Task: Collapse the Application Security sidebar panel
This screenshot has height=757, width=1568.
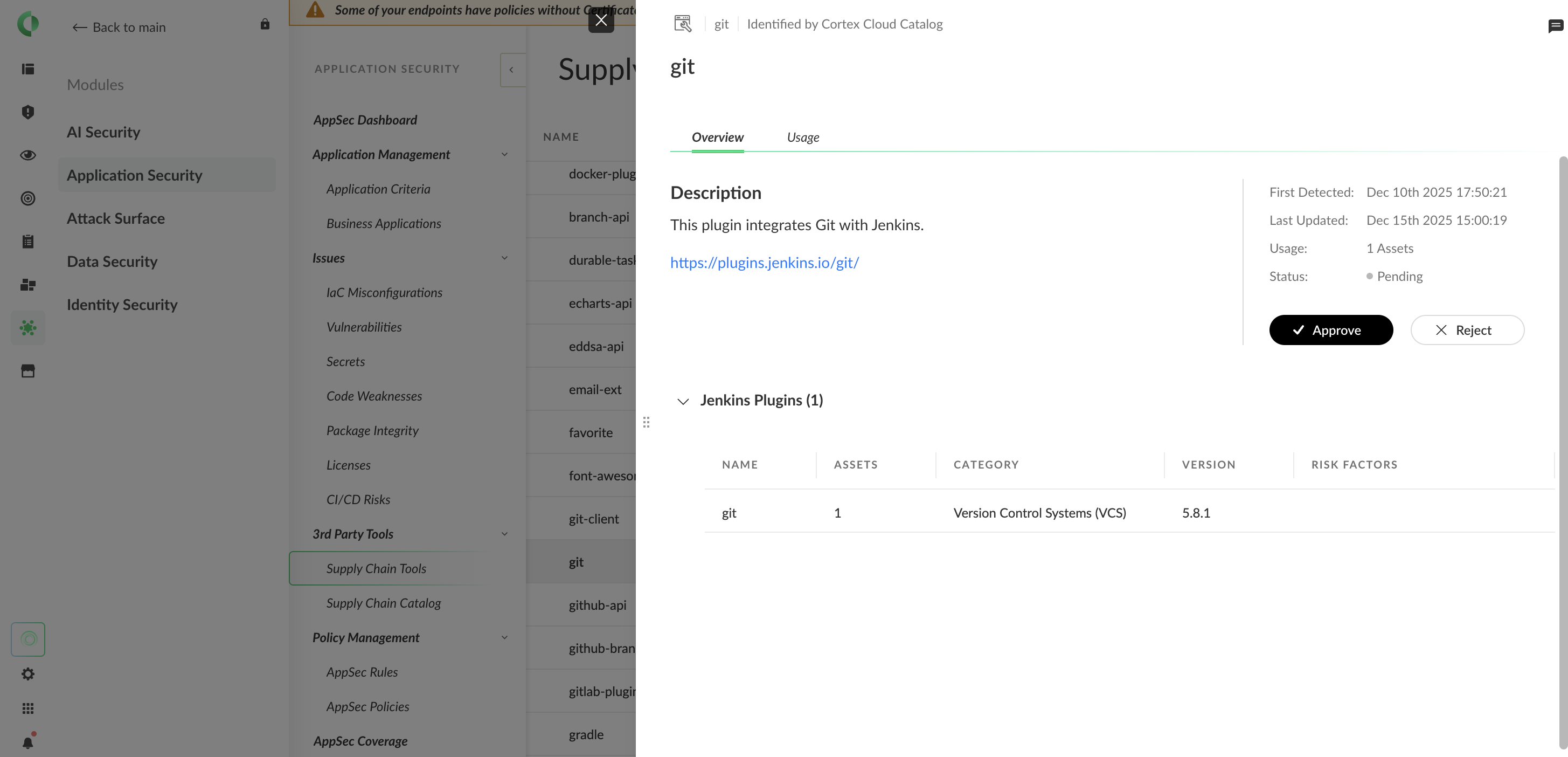Action: pyautogui.click(x=511, y=70)
